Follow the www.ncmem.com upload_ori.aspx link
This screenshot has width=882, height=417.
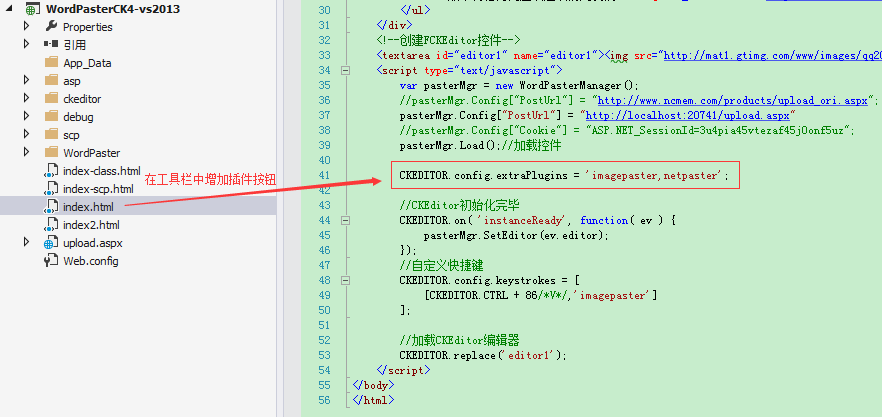732,100
